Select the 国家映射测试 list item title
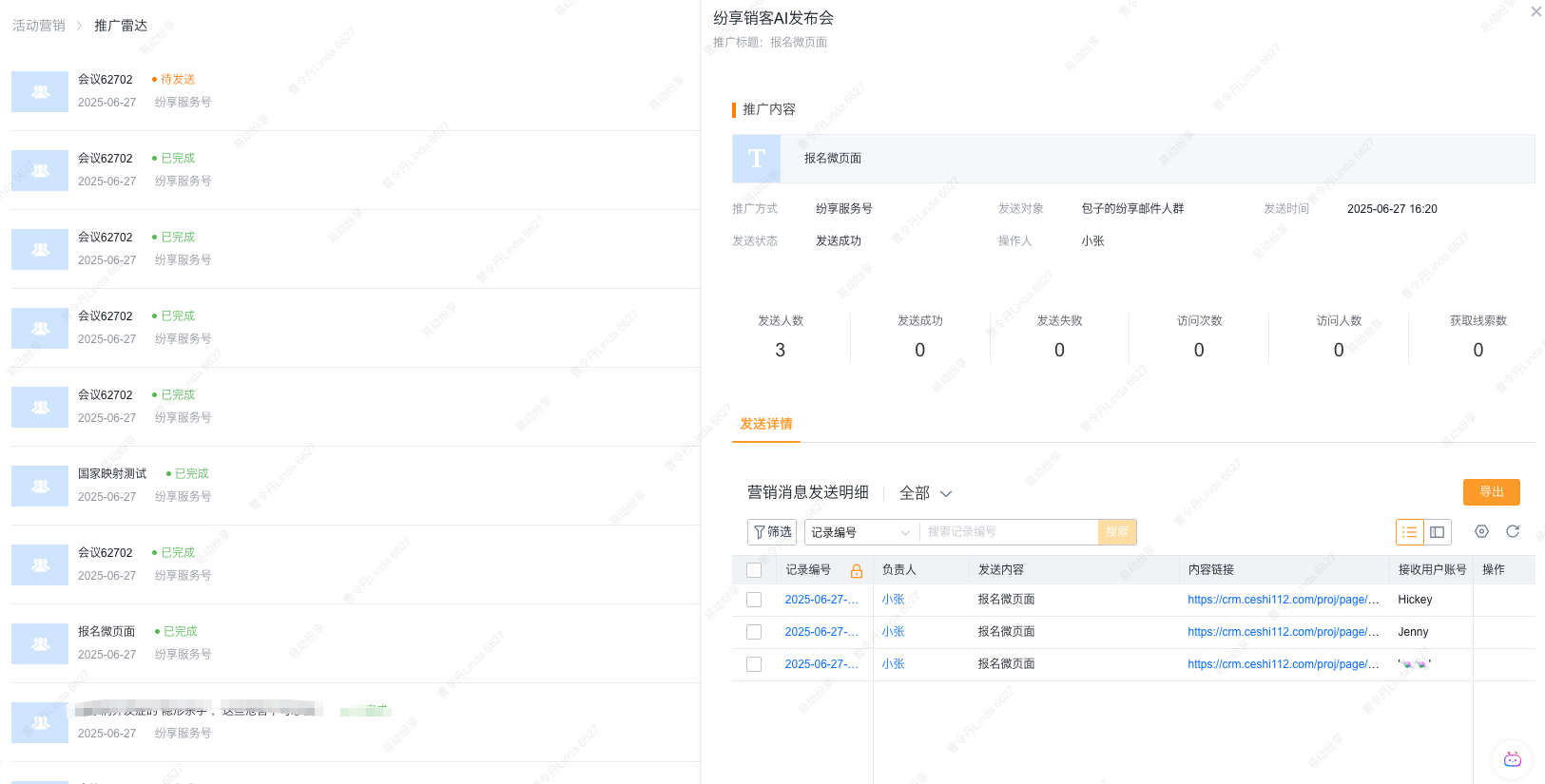The height and width of the screenshot is (784, 1545). click(112, 473)
